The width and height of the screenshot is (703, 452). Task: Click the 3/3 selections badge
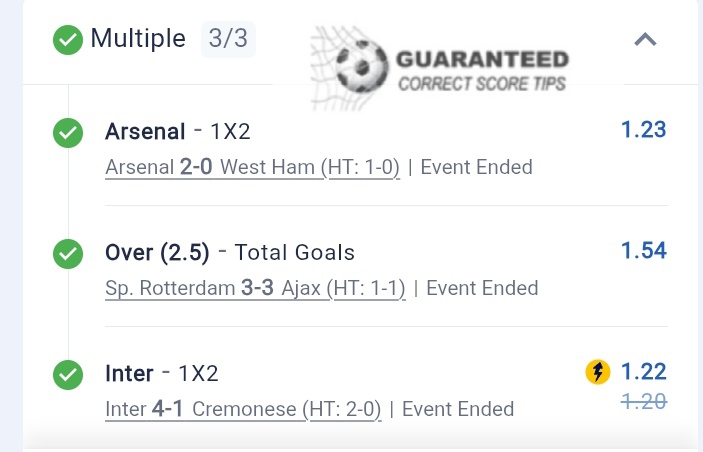coord(227,40)
